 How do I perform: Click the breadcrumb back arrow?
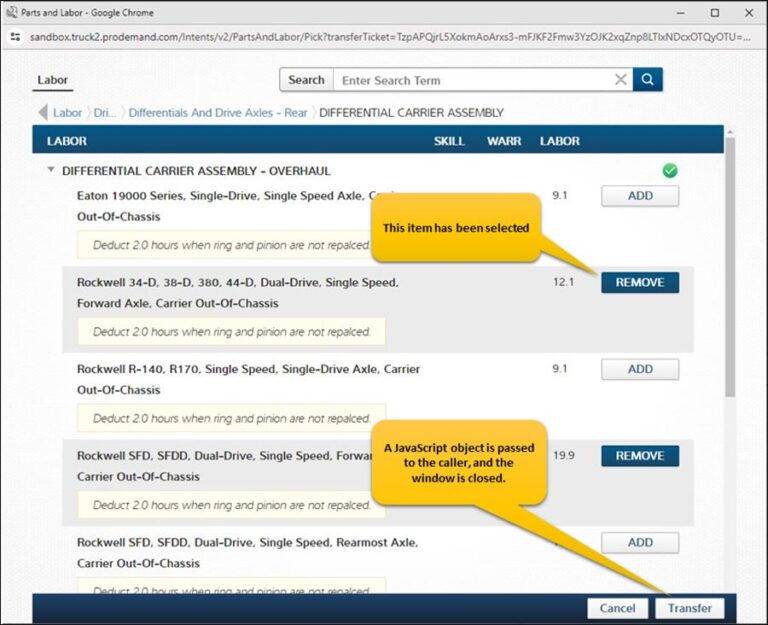click(43, 113)
